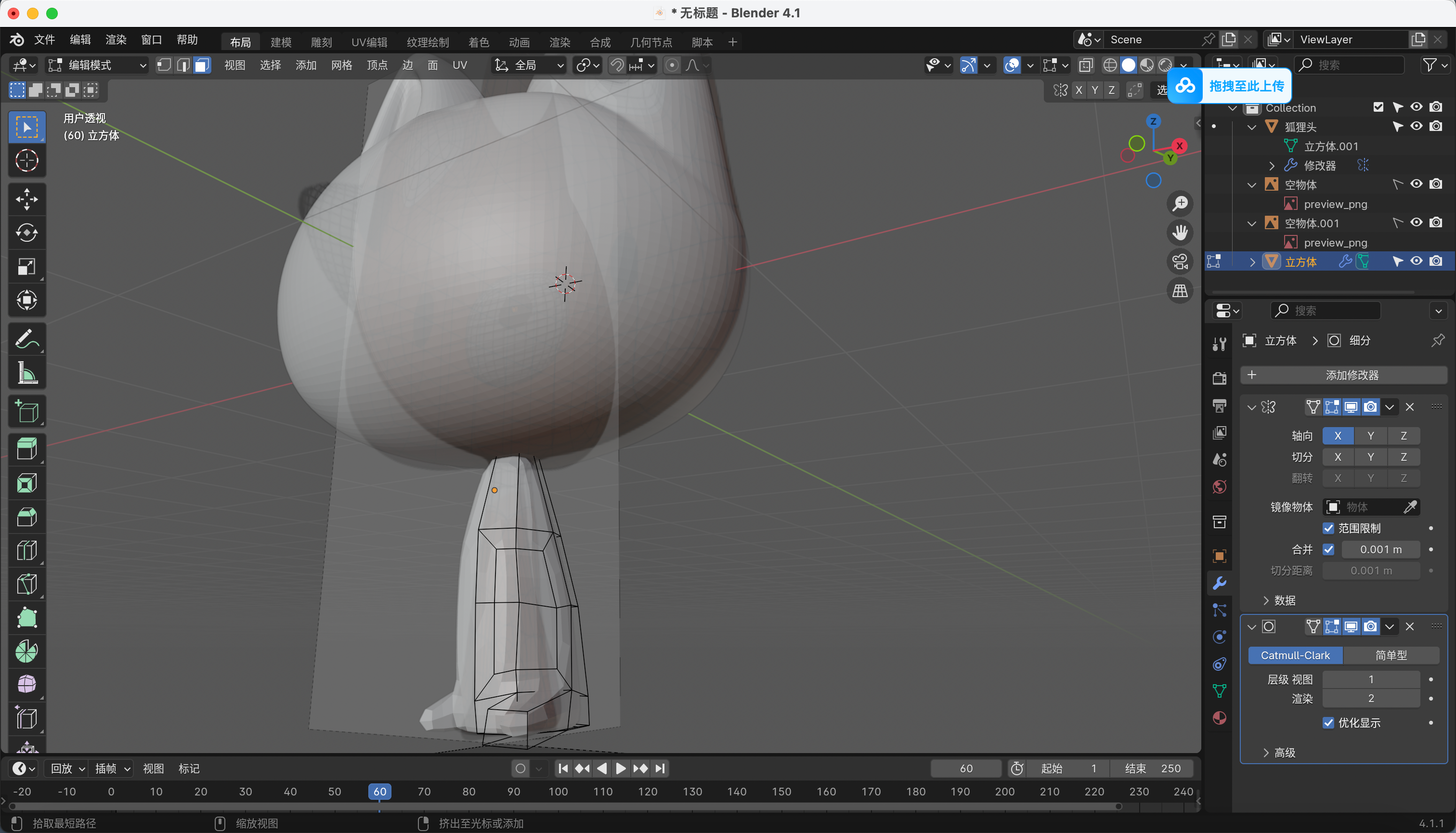The image size is (1456, 833).
Task: Open the 雕刻 workspace tab
Action: [321, 42]
